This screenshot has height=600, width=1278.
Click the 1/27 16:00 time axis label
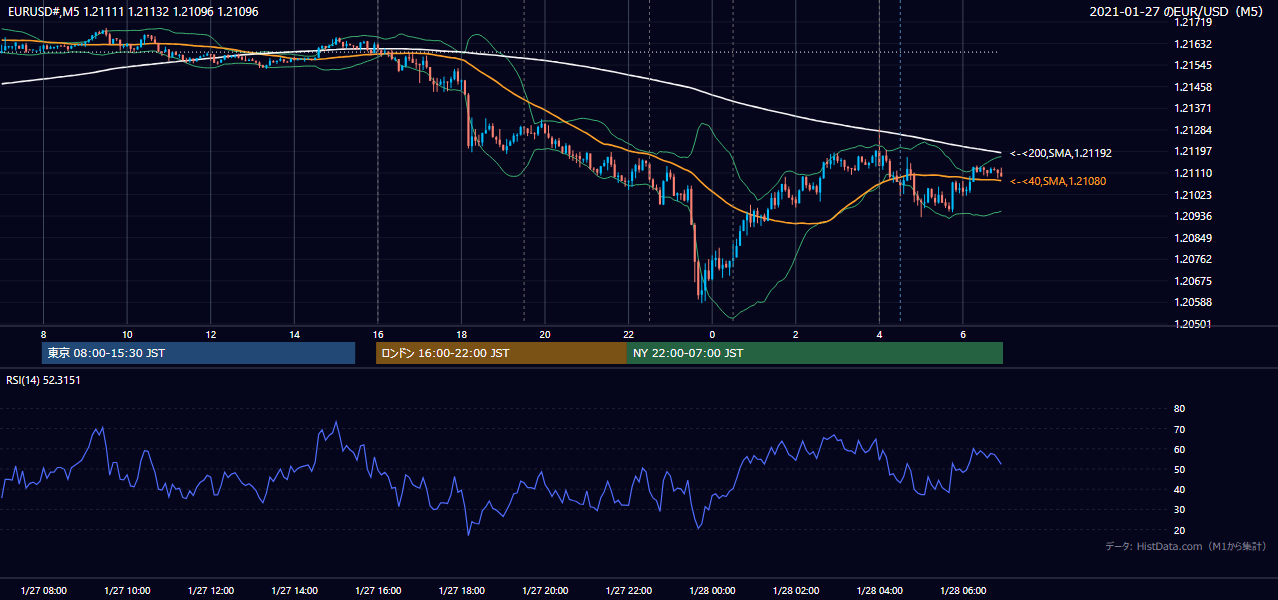point(378,590)
